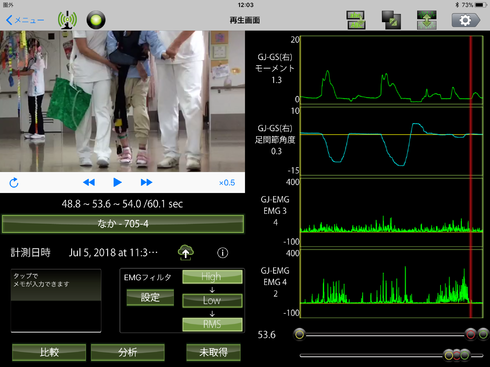Image resolution: width=490 pixels, height=367 pixels.
Task: Click the green handle on the lower slider
Action: [x=465, y=355]
